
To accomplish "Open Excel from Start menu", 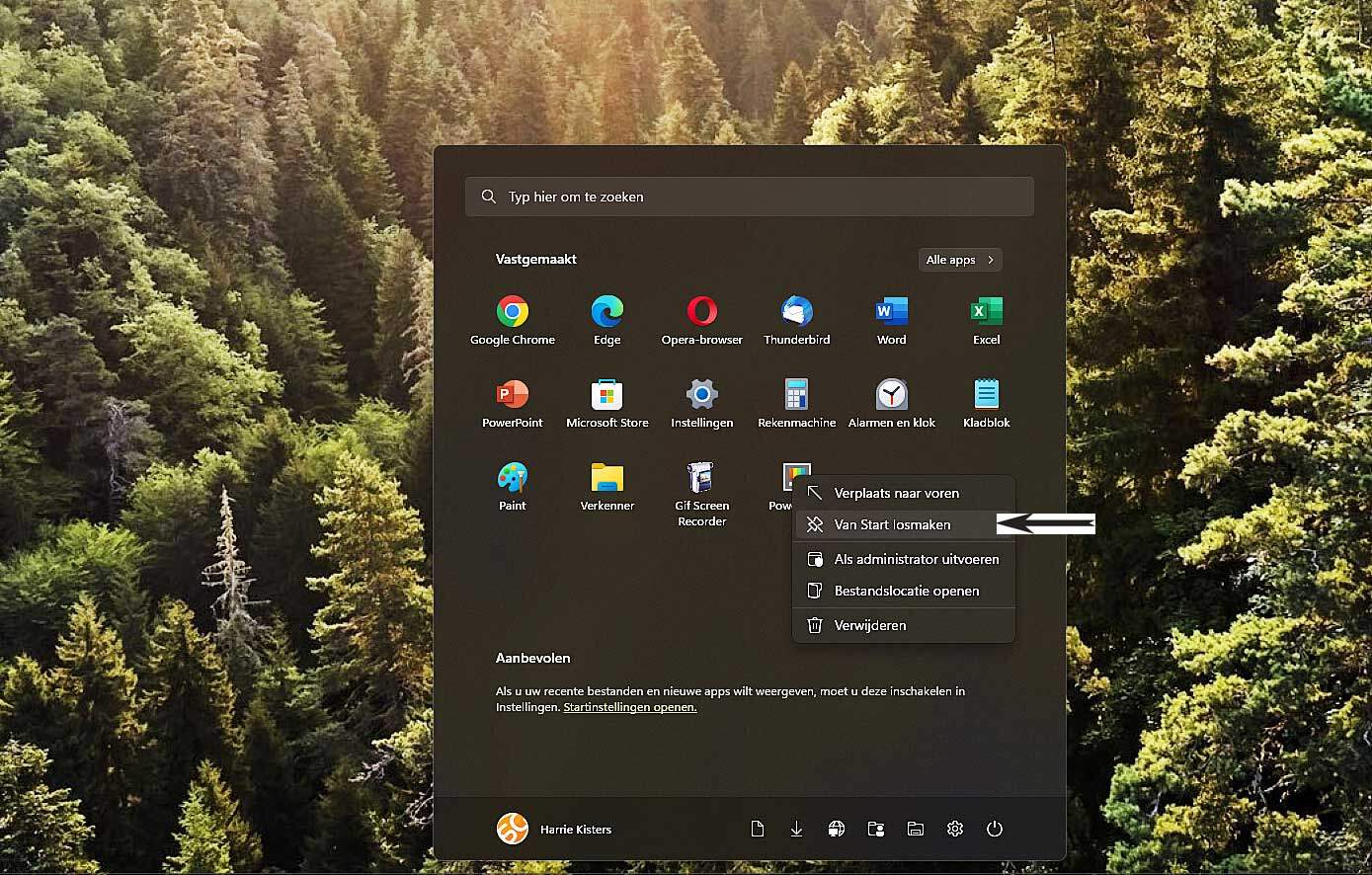I will coord(986,321).
